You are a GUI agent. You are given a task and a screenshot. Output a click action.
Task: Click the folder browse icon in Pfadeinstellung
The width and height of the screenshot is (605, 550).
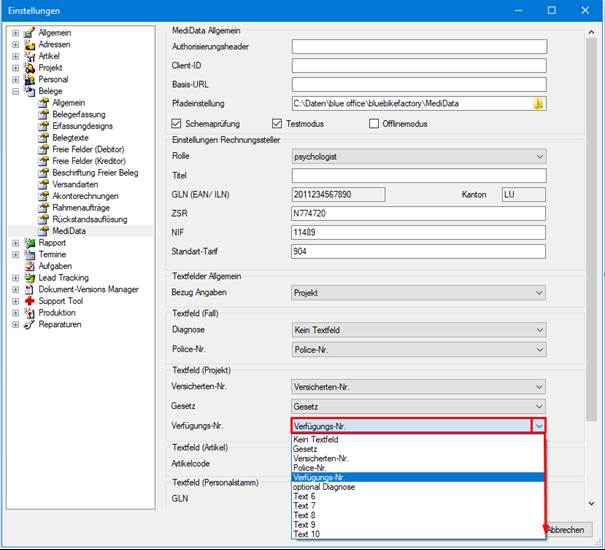538,103
